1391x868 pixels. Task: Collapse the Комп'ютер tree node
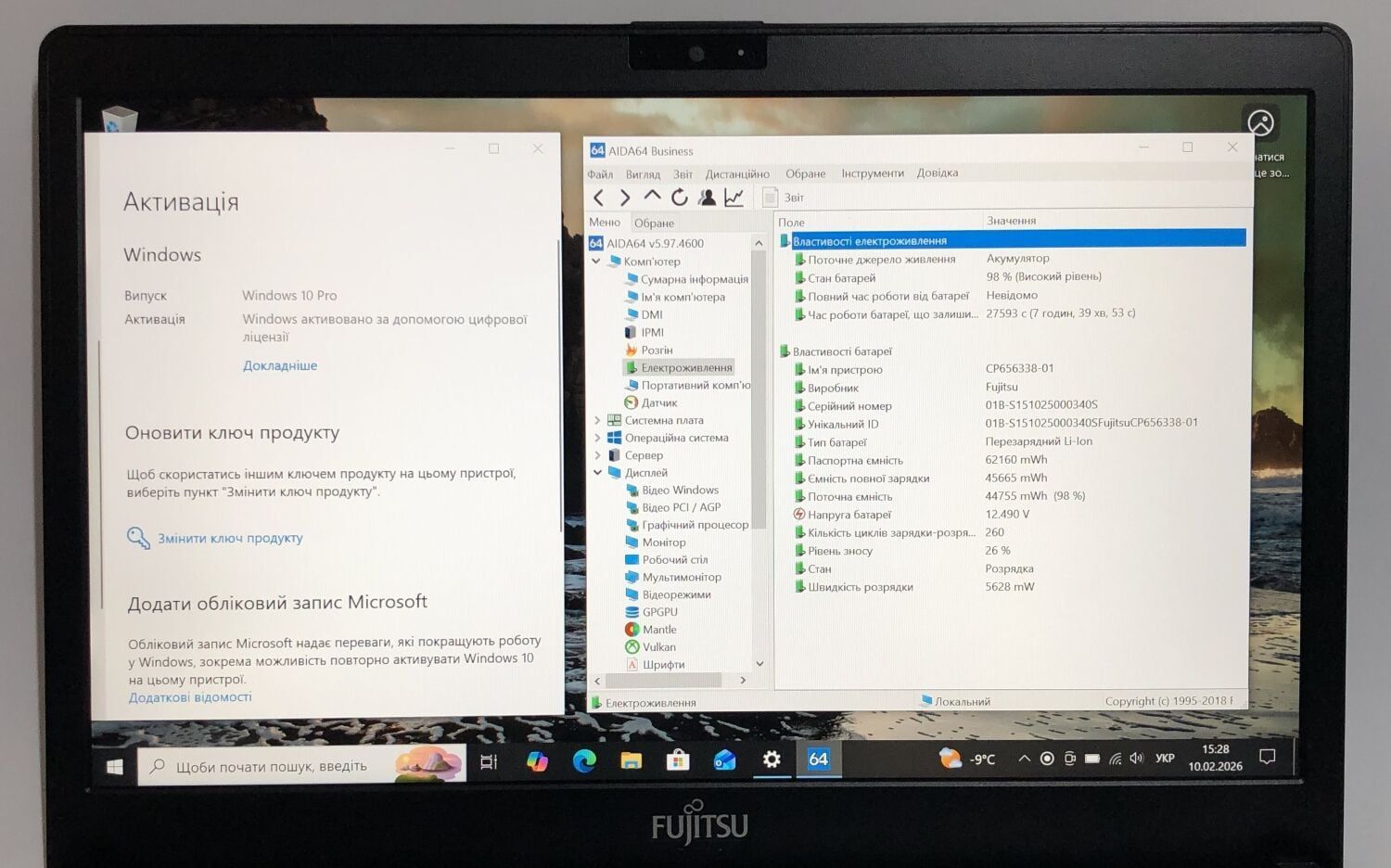[x=596, y=262]
